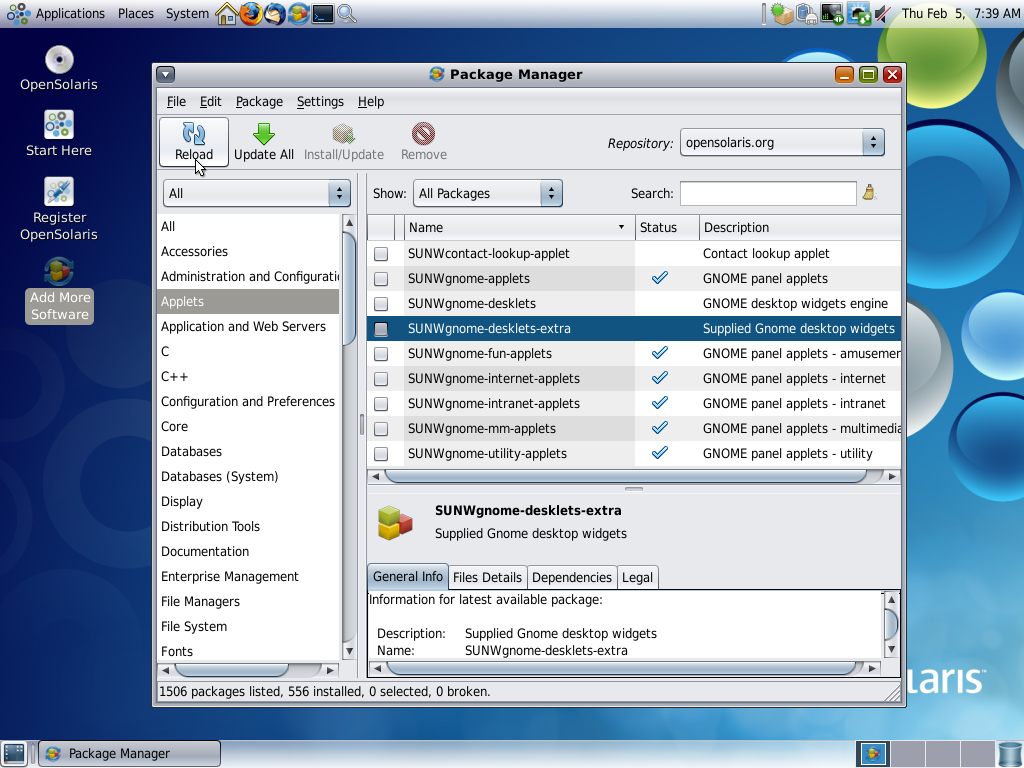Click Package Manager in the taskbar

(x=129, y=753)
